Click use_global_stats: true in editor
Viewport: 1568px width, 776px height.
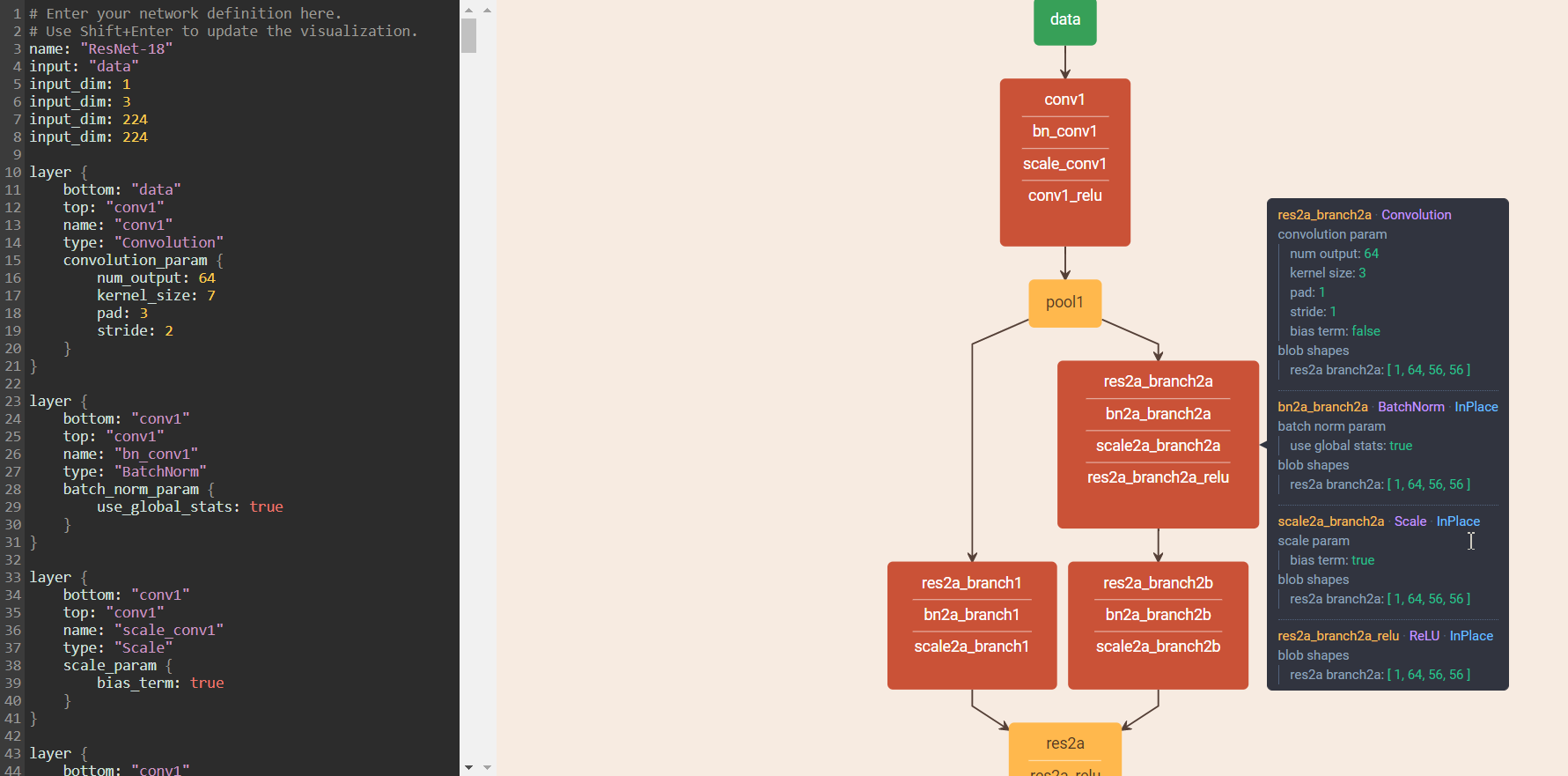pyautogui.click(x=189, y=507)
